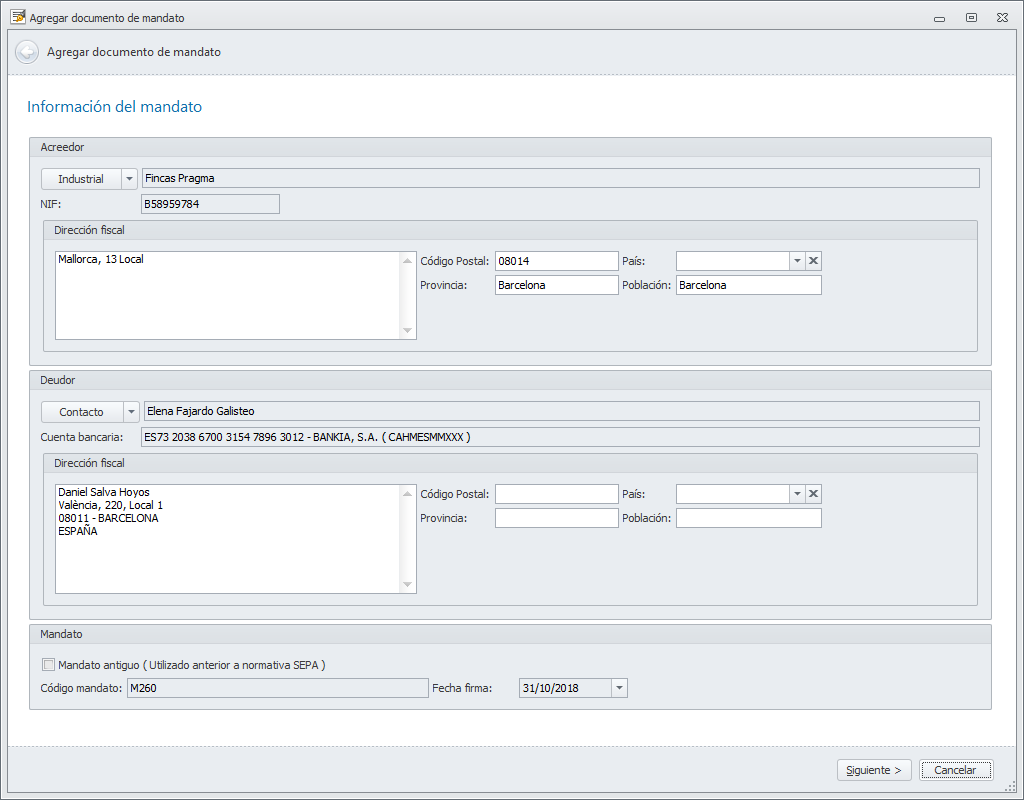Minimize the mandate dialog window
Image resolution: width=1024 pixels, height=800 pixels.
939,17
